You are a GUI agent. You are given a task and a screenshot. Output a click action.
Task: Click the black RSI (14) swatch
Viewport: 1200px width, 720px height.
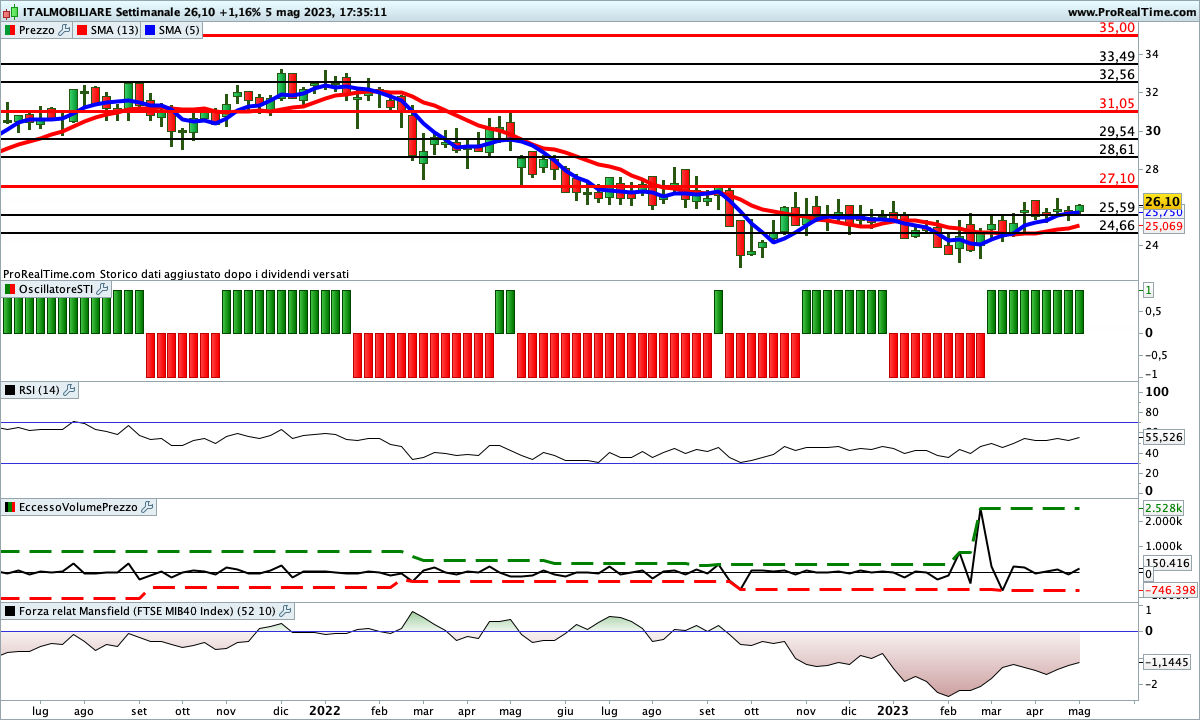[10, 389]
